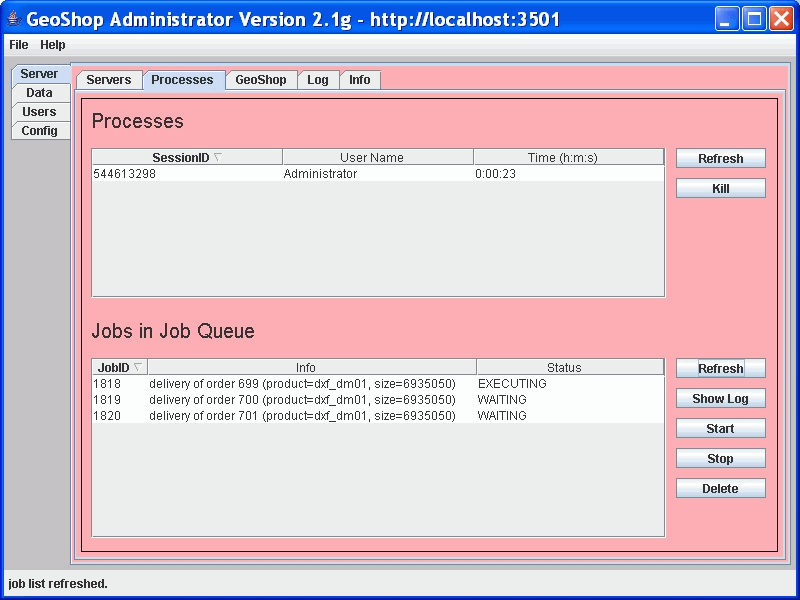Sort by JobID column header
The image size is (800, 600).
pos(120,367)
